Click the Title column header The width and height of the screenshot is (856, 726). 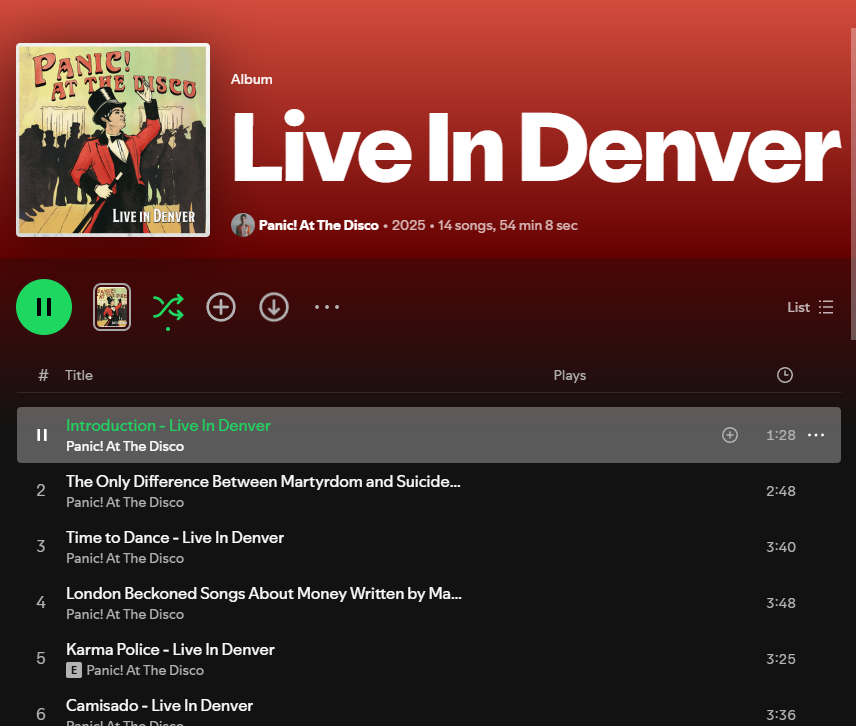79,375
